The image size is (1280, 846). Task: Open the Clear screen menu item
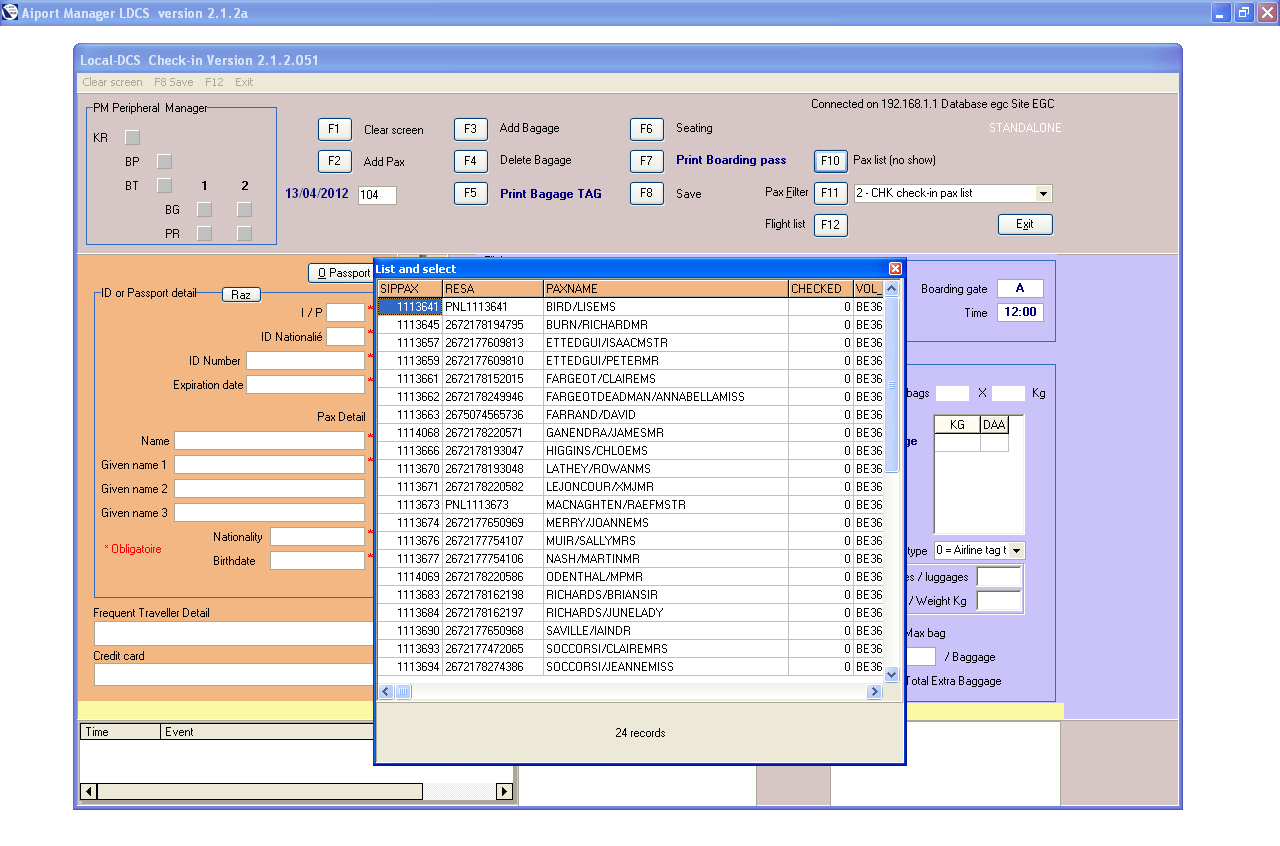112,82
